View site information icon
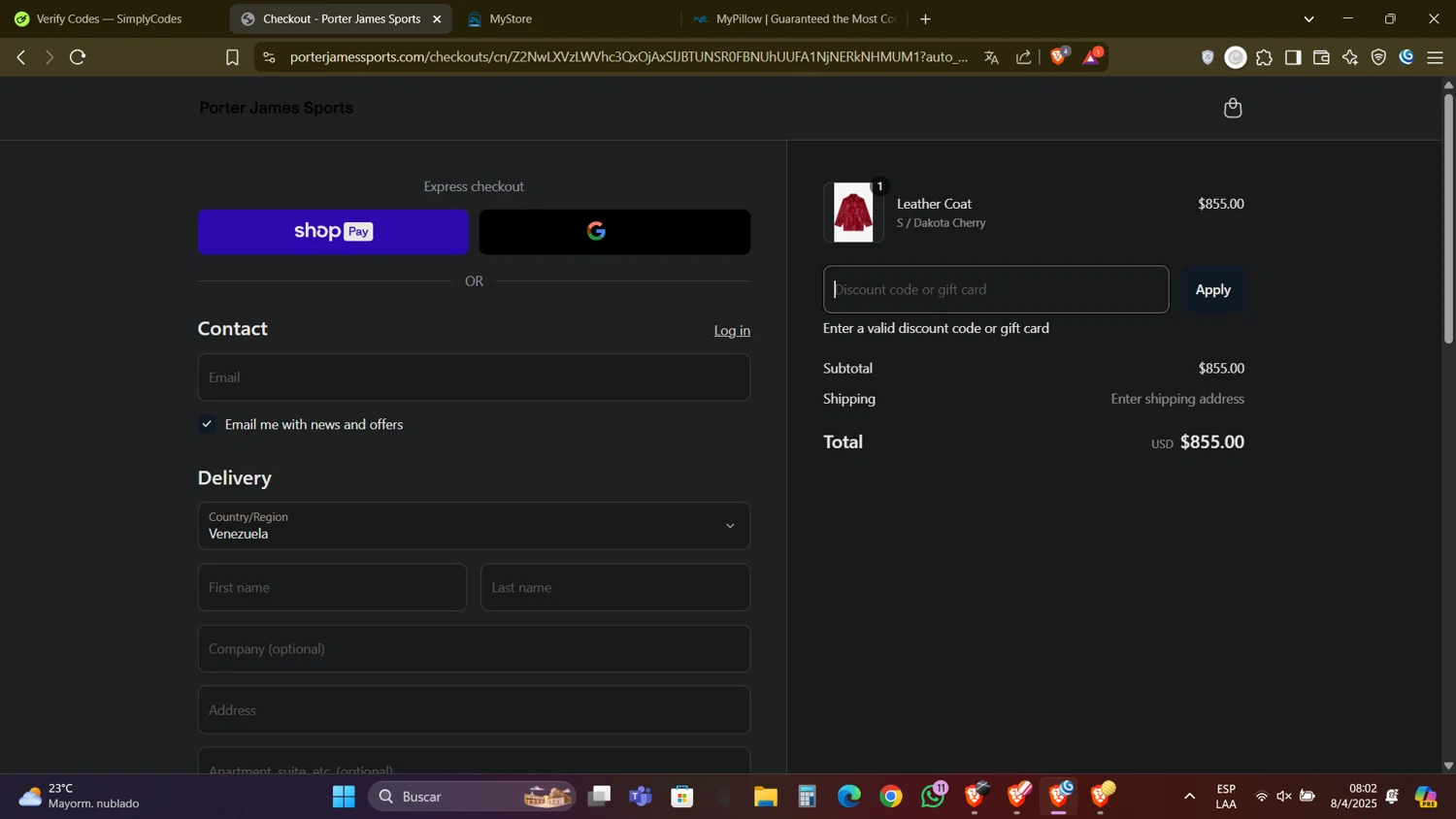The image size is (1456, 819). [x=269, y=57]
